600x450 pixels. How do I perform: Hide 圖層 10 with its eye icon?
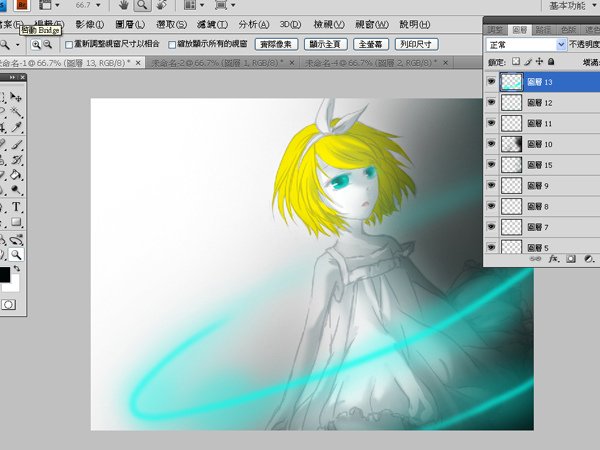coord(491,143)
